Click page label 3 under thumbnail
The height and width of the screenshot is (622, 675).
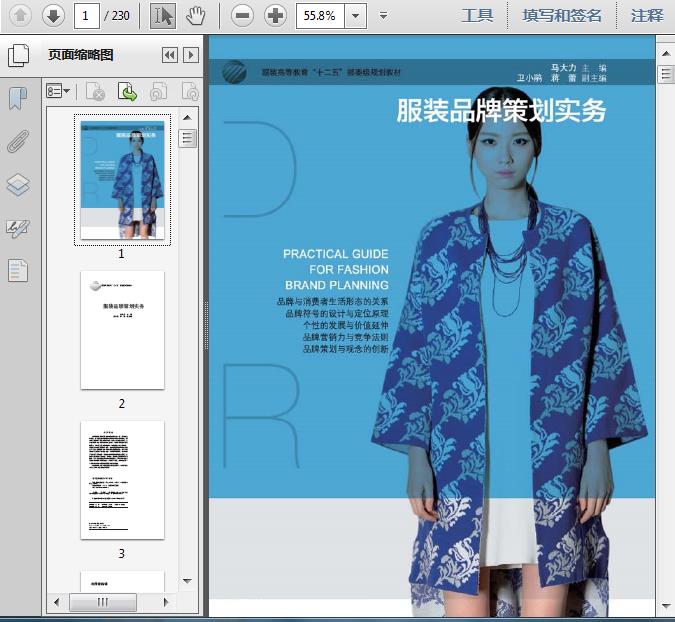pyautogui.click(x=122, y=554)
